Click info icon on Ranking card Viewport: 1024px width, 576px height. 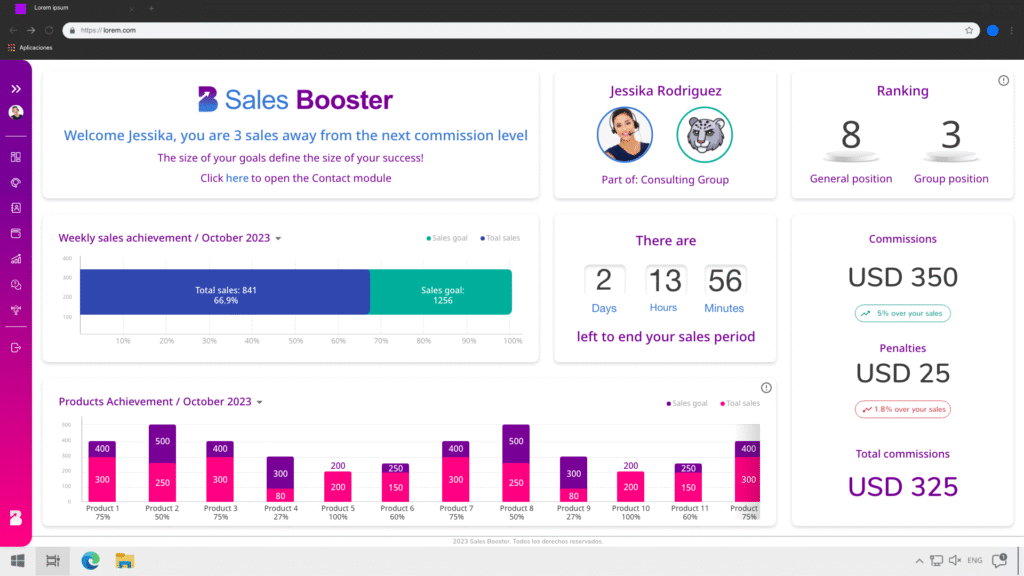(x=1003, y=81)
